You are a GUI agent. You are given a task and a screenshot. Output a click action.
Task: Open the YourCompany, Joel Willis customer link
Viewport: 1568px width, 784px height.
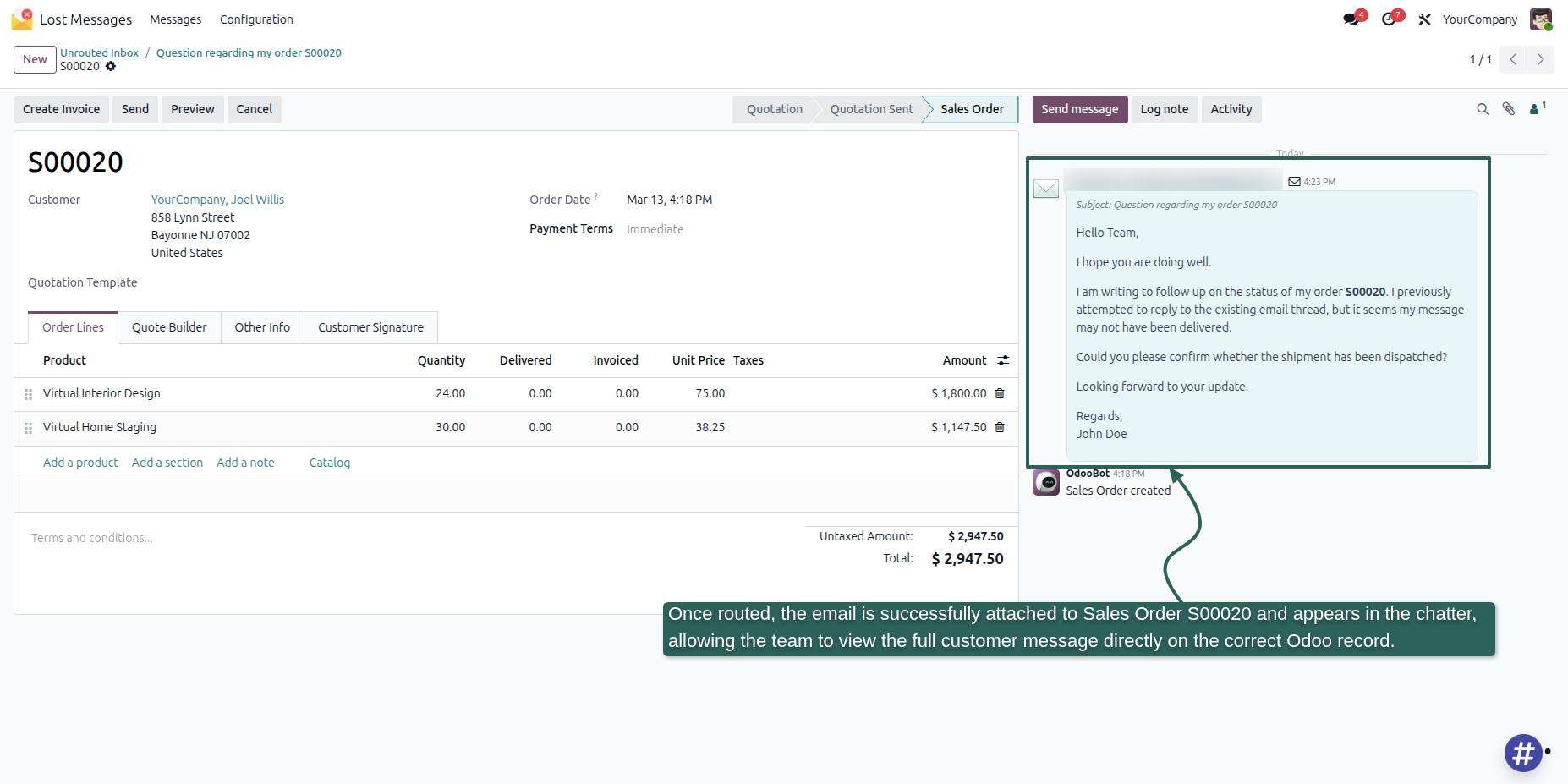[217, 200]
